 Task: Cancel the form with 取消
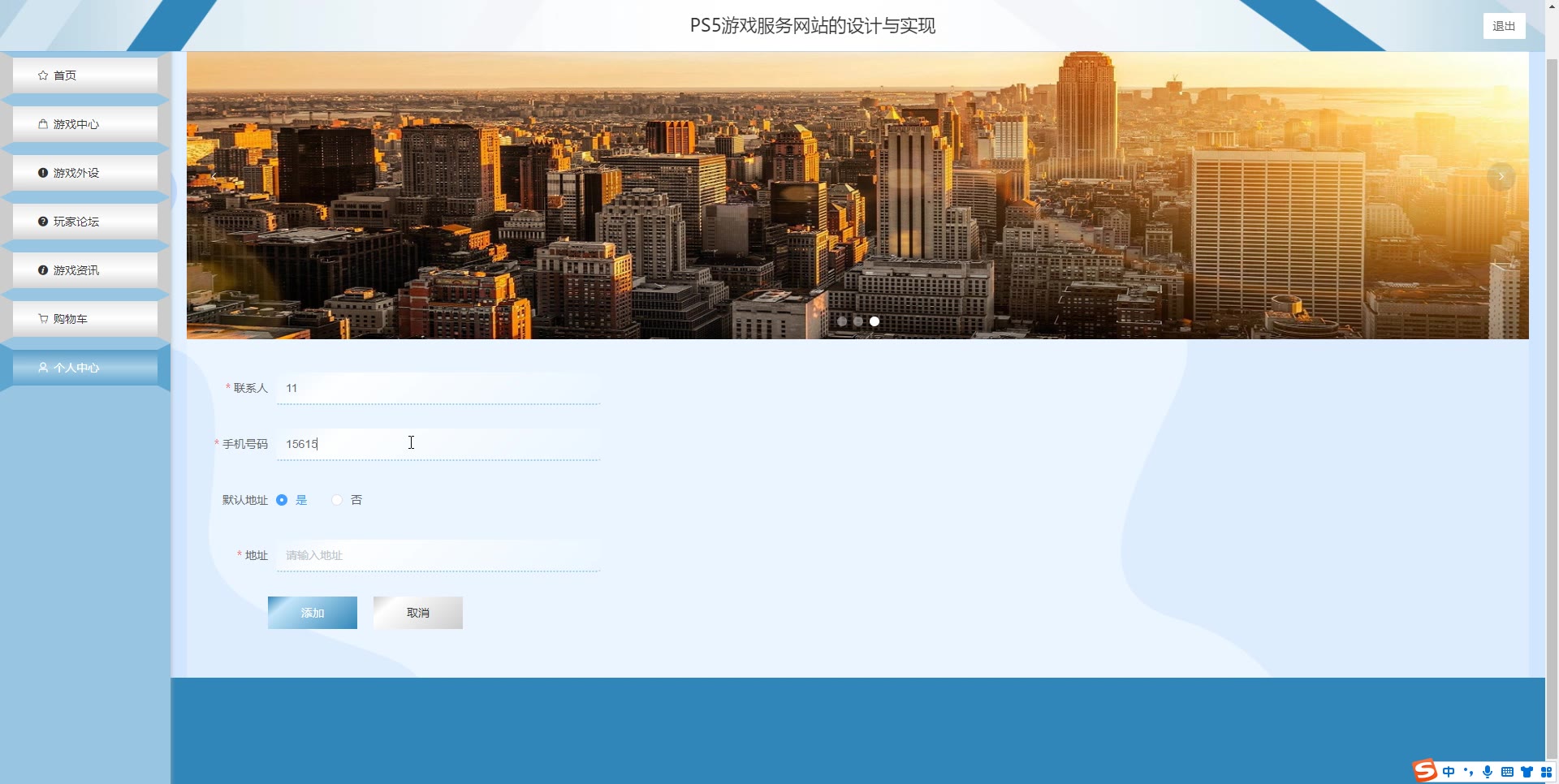(418, 613)
